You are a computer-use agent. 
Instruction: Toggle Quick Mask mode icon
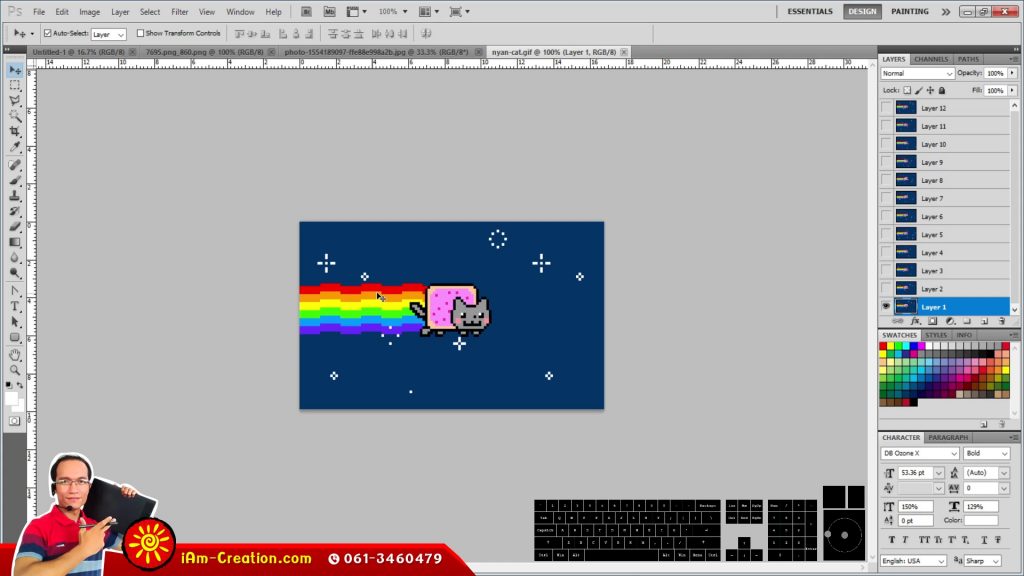(14, 421)
